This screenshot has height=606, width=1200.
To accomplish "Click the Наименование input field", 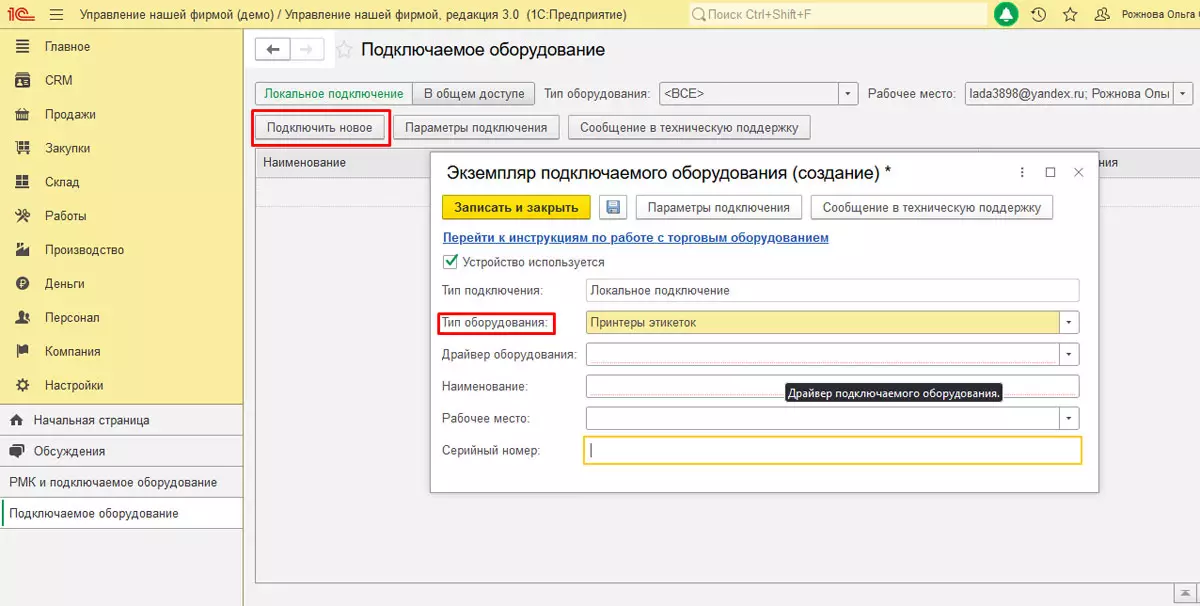I will click(832, 386).
